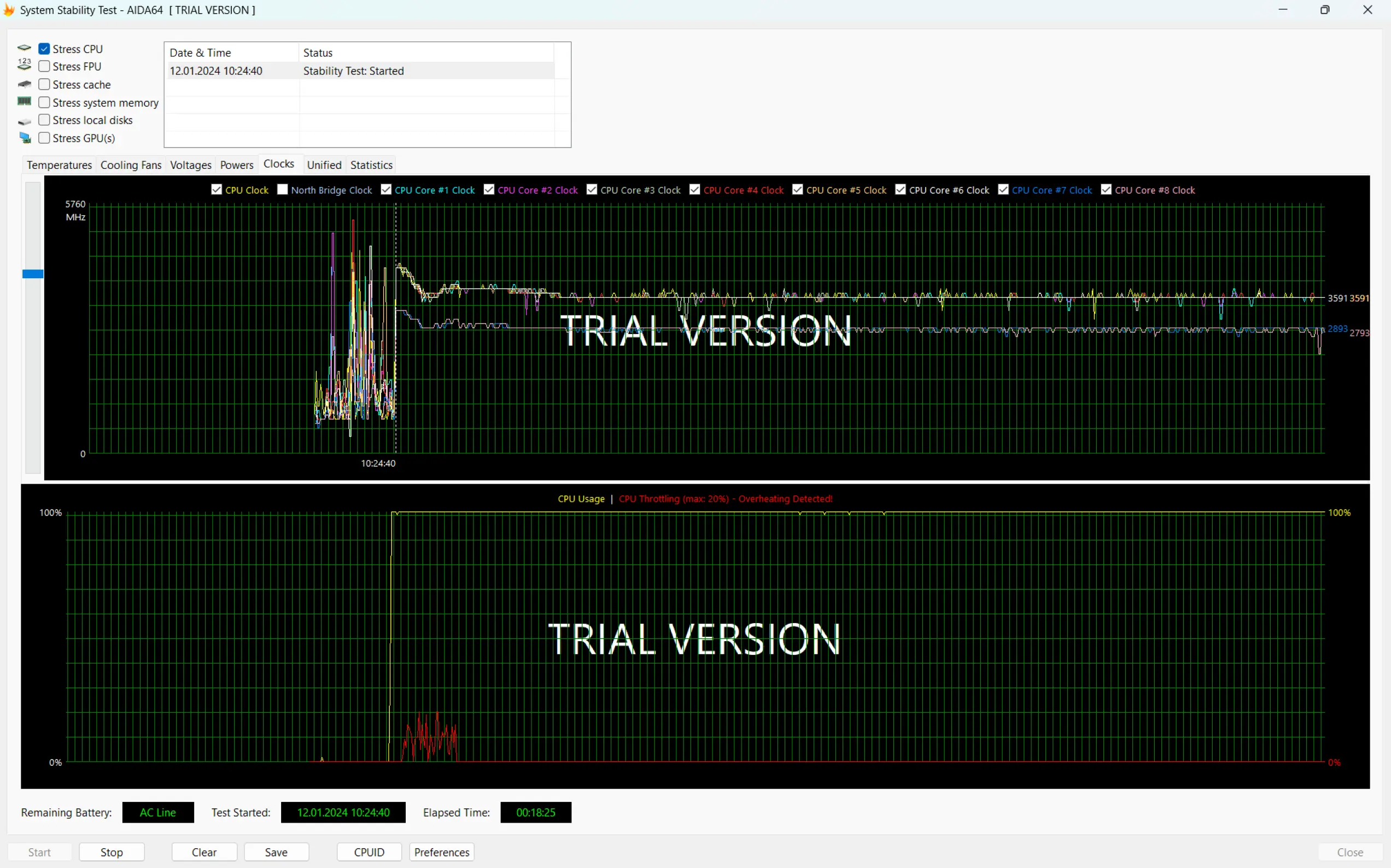This screenshot has height=868, width=1391.
Task: Enable Stress system memory checkbox
Action: (44, 102)
